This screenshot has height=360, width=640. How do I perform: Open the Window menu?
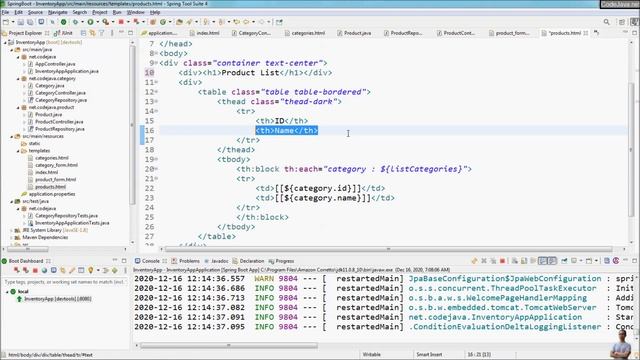click(x=136, y=12)
